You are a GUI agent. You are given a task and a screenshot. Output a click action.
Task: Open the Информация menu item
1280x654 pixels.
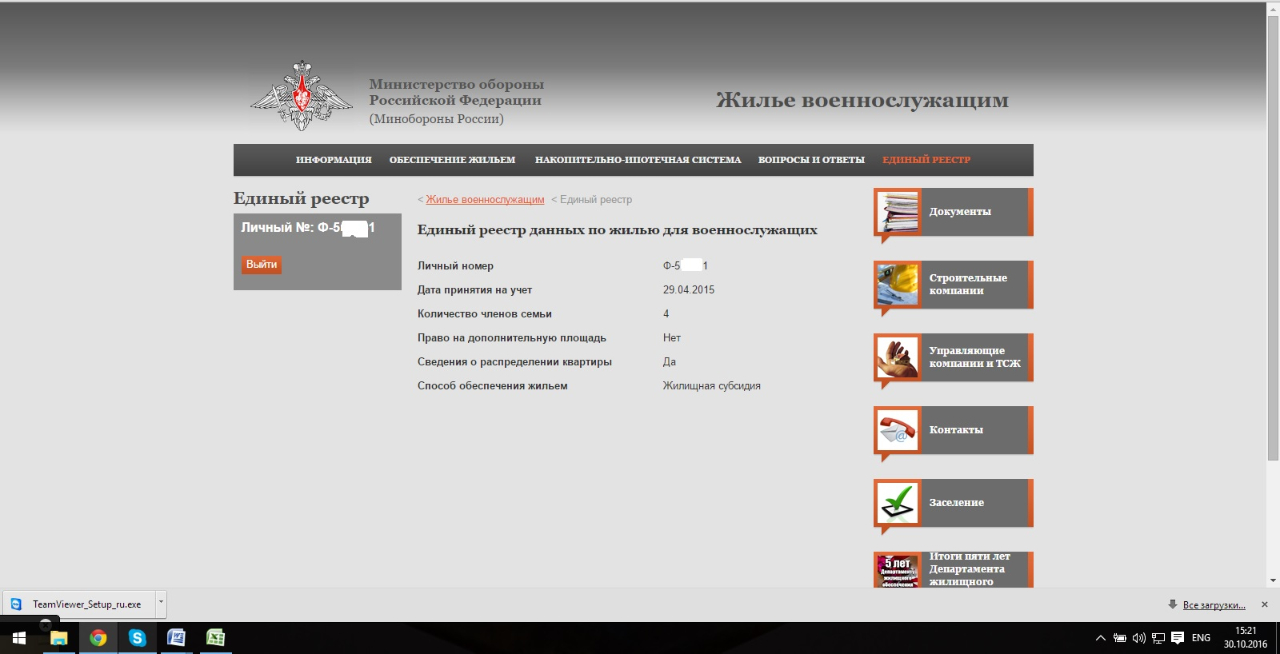point(333,160)
